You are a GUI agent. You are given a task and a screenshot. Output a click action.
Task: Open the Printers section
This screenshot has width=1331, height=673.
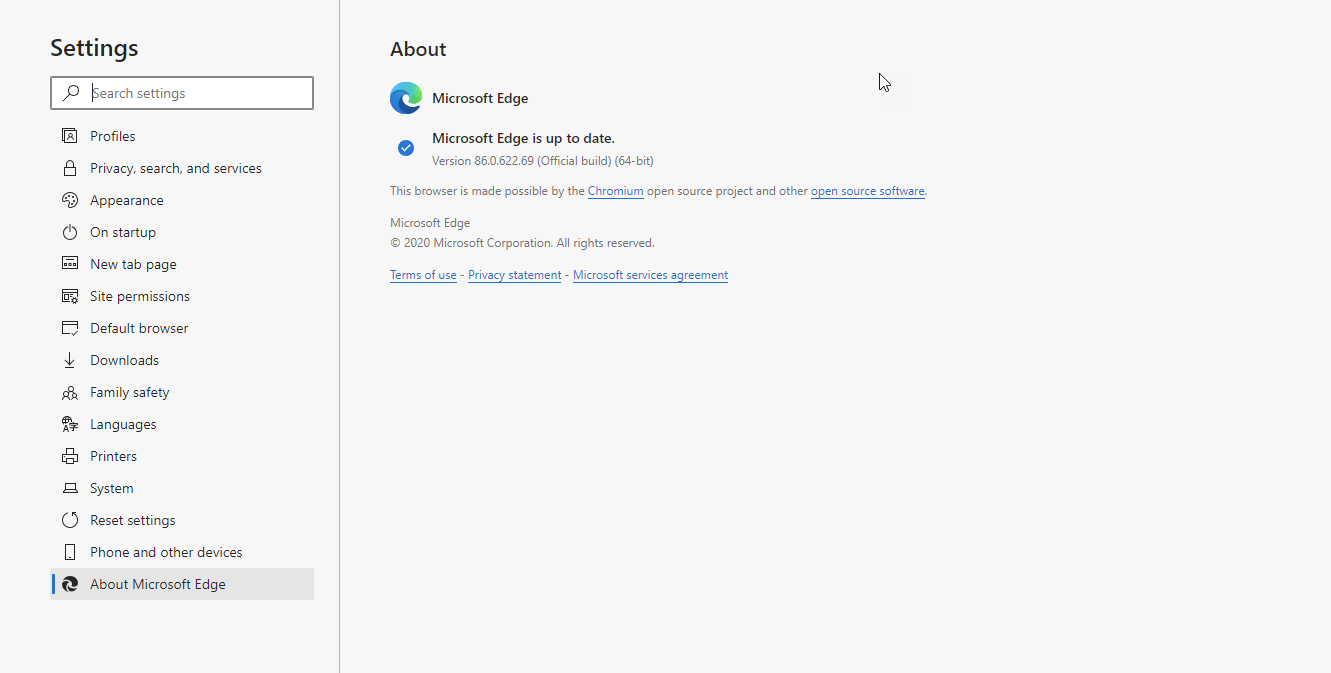[x=182, y=456]
